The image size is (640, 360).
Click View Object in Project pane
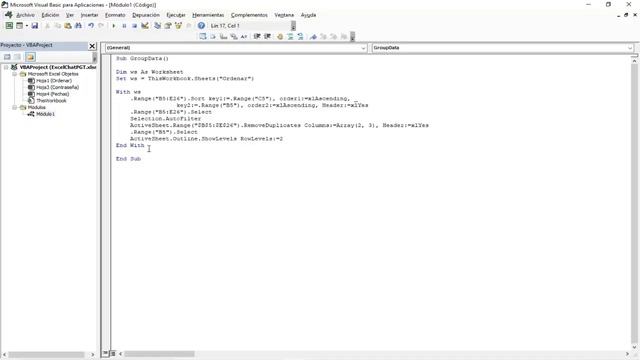(18, 57)
